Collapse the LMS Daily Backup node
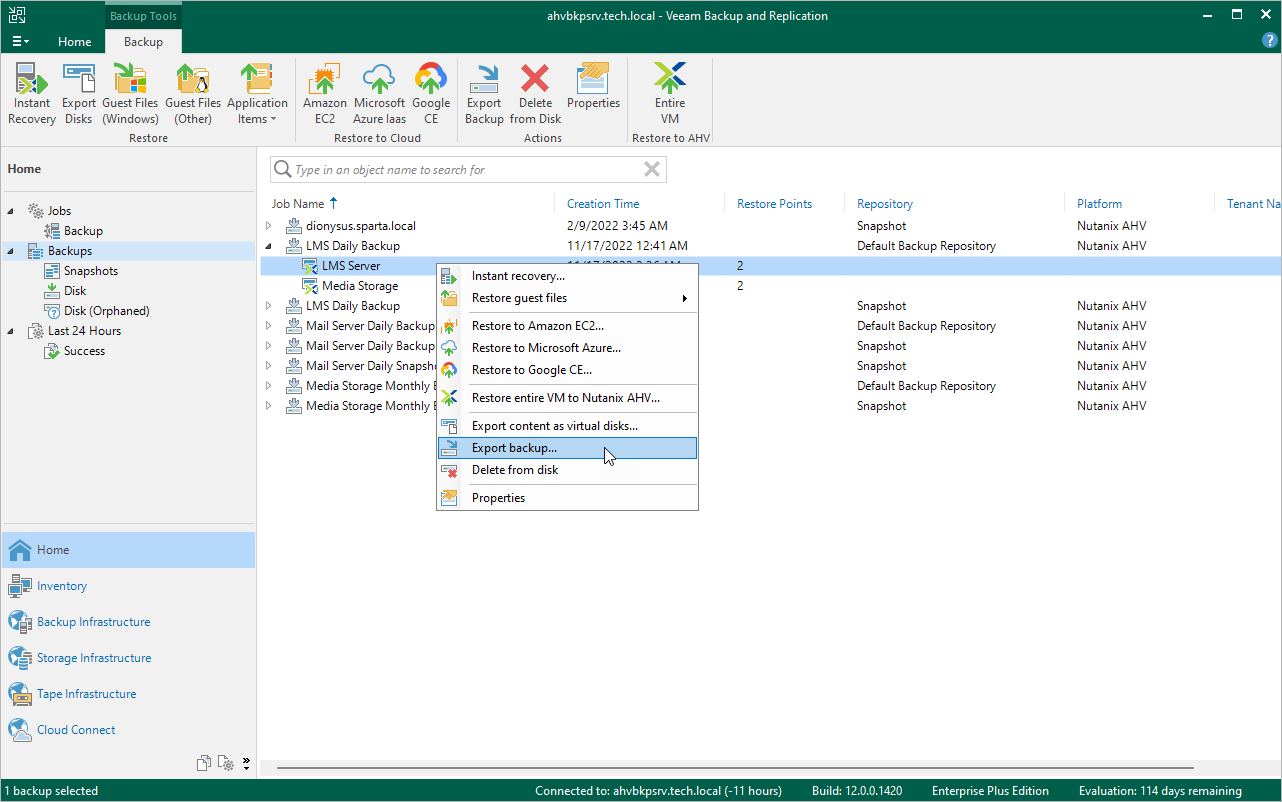Image resolution: width=1282 pixels, height=802 pixels. (x=268, y=246)
